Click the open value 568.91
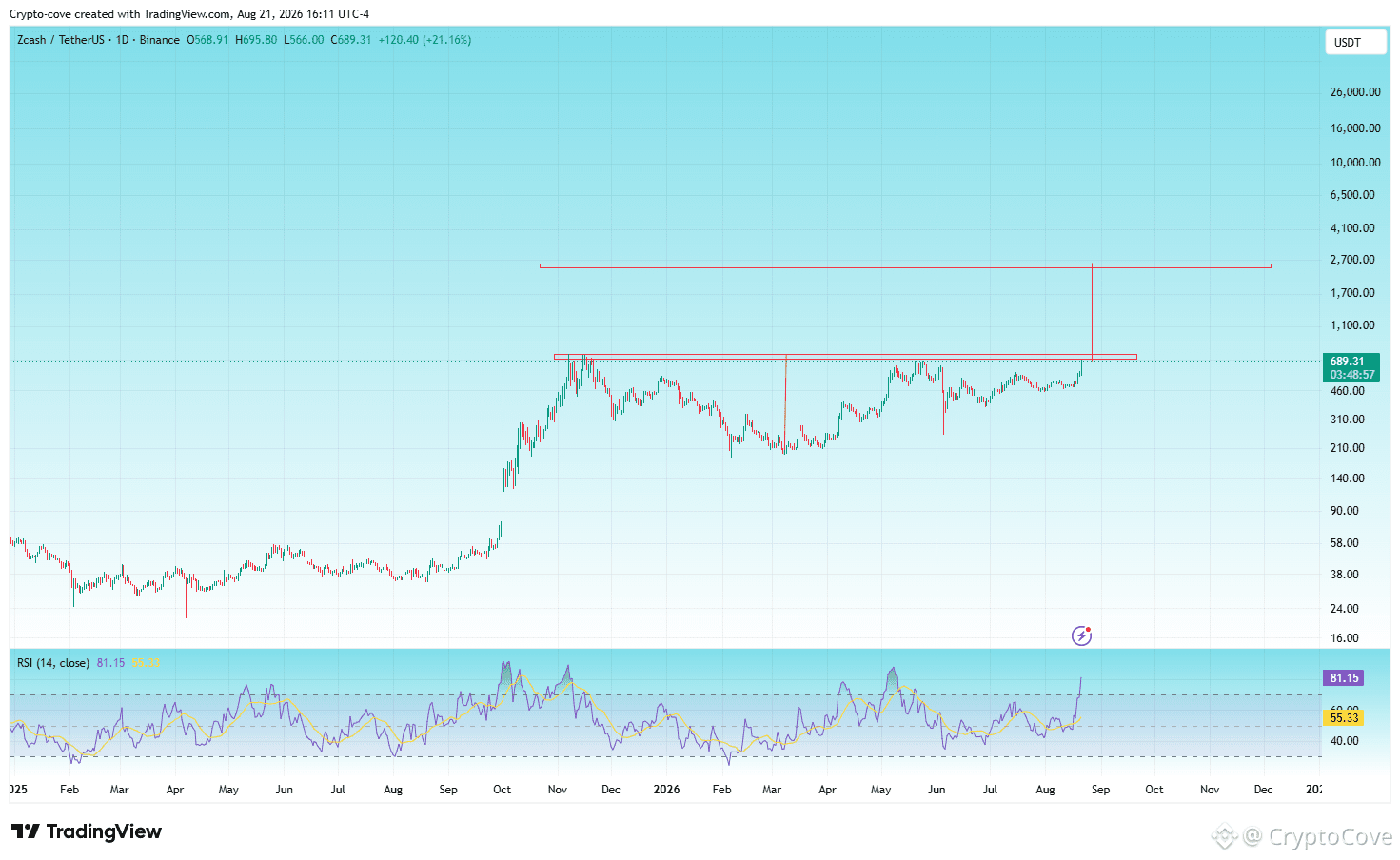1400x860 pixels. pyautogui.click(x=211, y=40)
